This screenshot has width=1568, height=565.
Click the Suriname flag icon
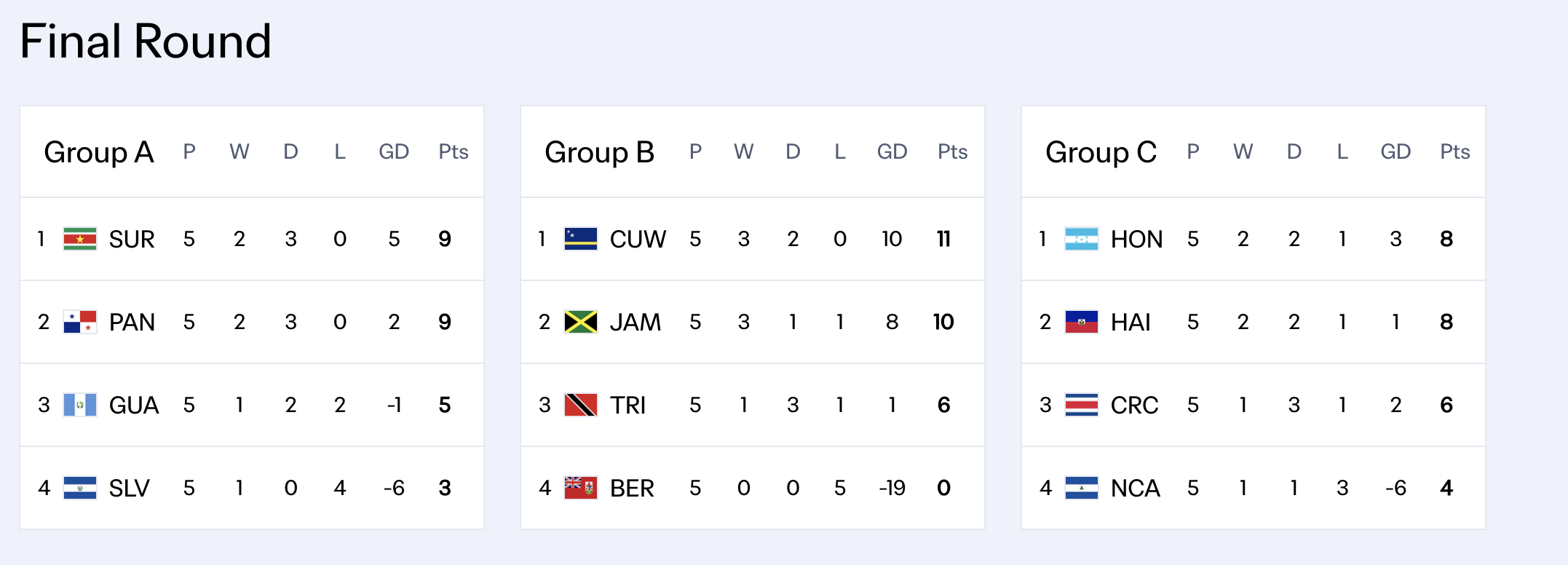coord(80,239)
